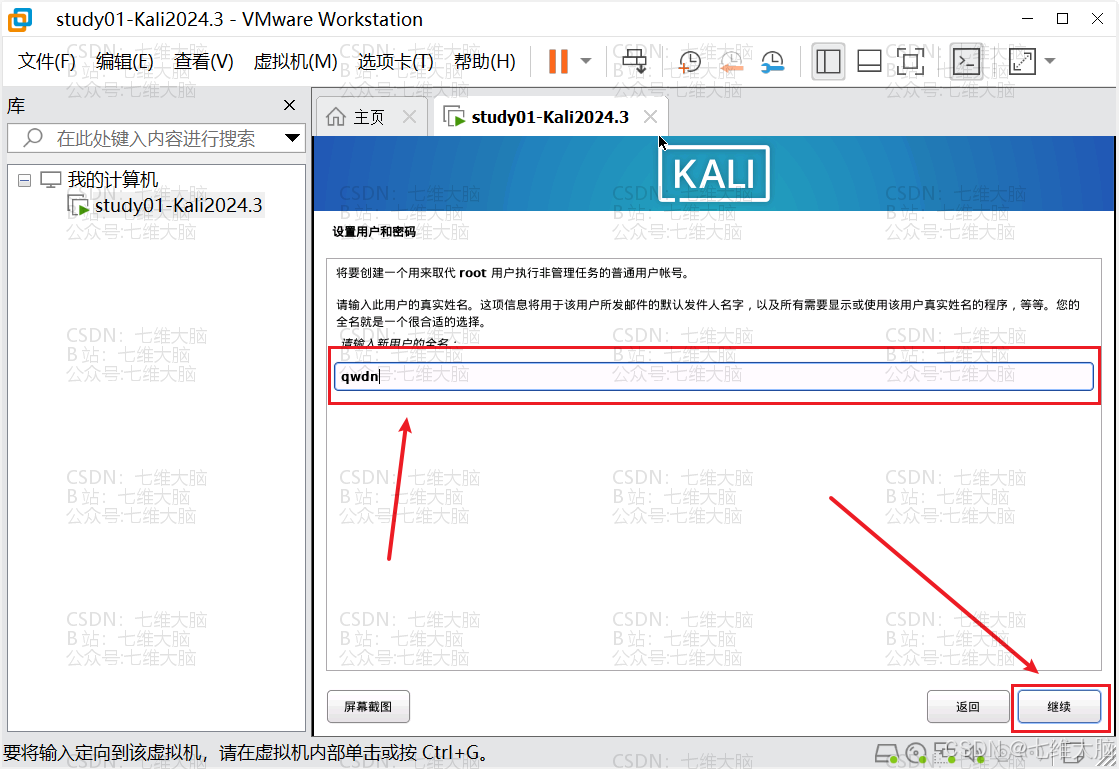Open the 虚拟机(M) menu
Screen dimensions: 1119x769
(295, 62)
